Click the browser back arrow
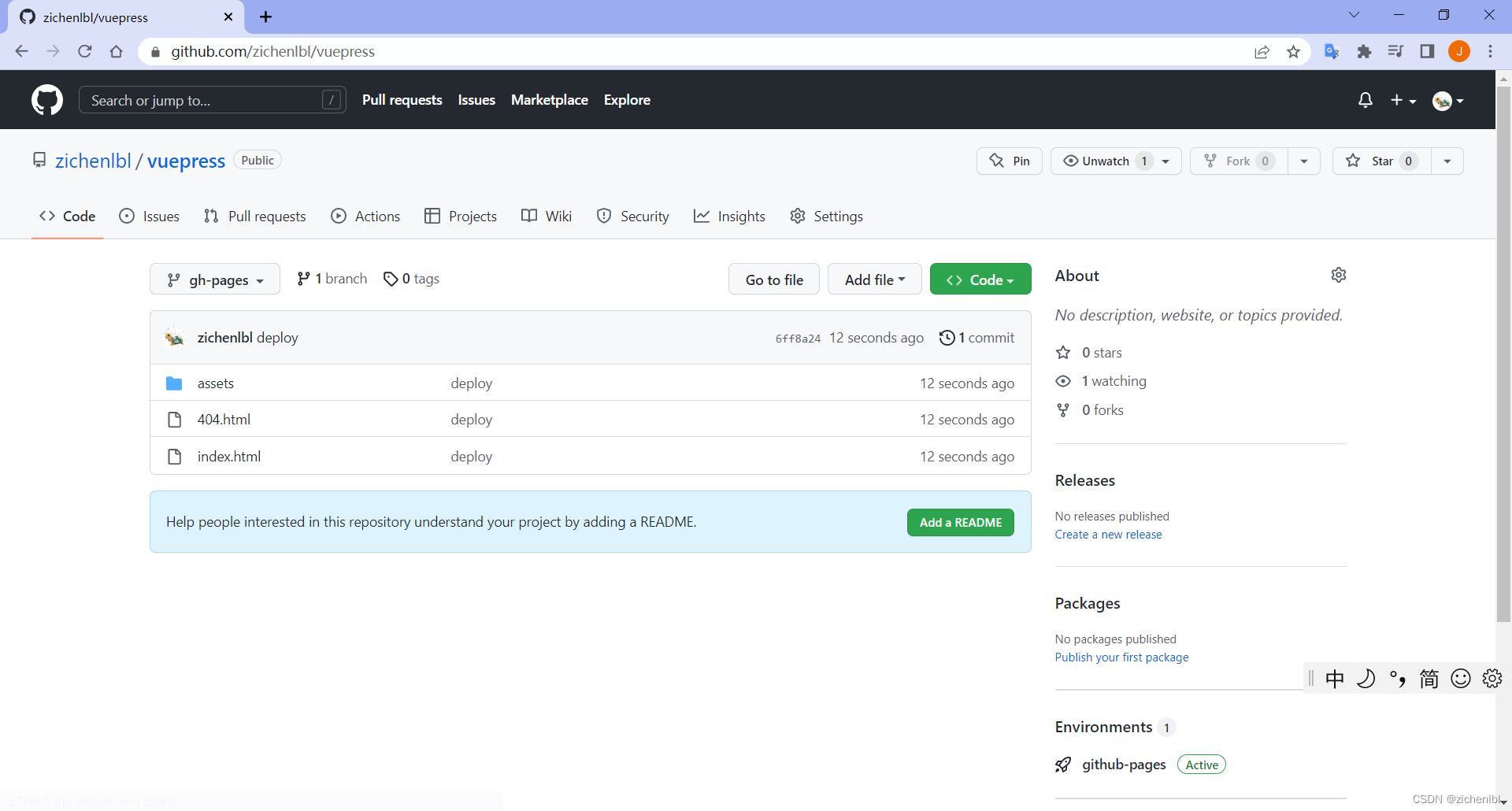 point(22,51)
